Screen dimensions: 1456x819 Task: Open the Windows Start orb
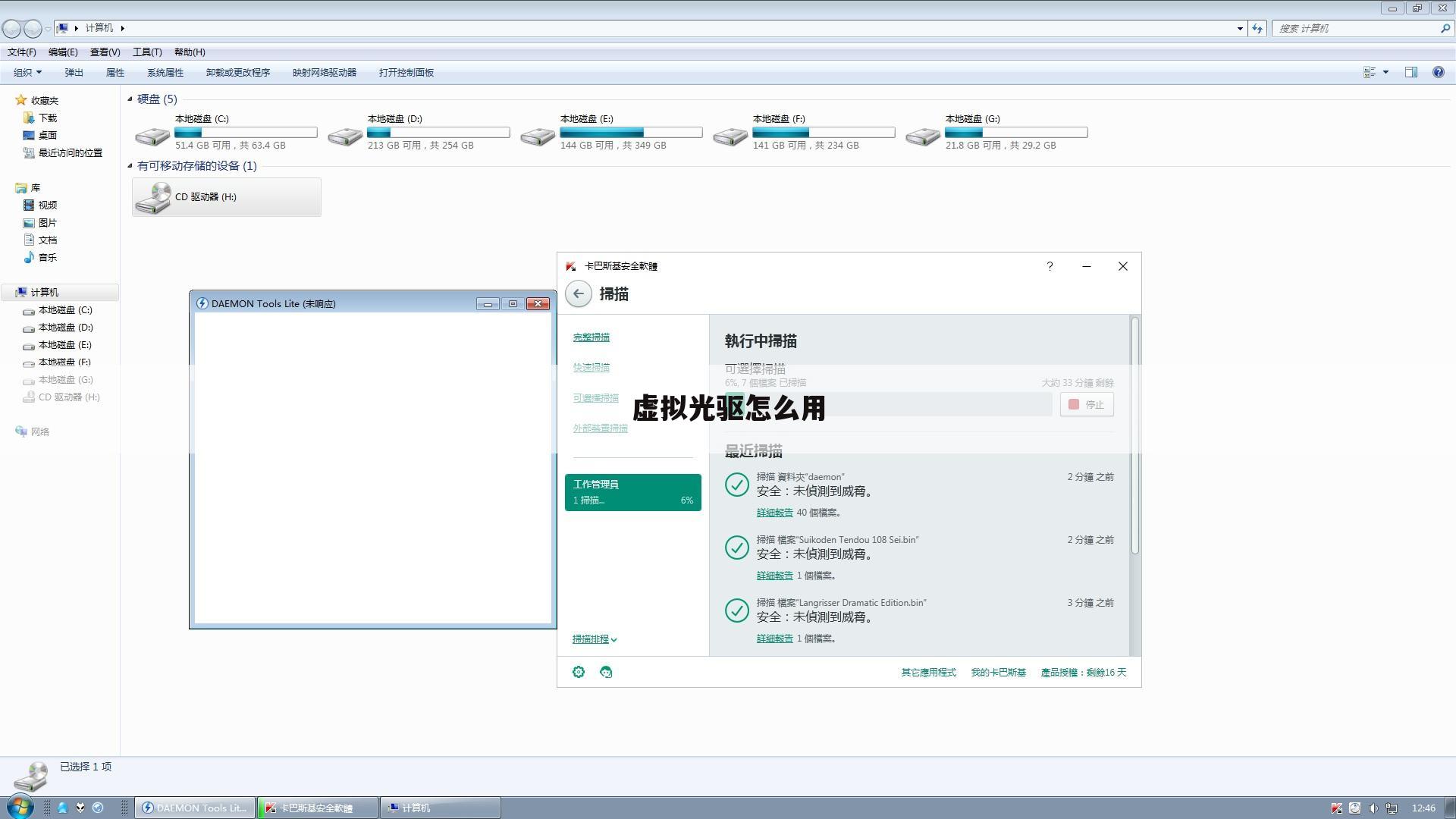click(x=20, y=807)
